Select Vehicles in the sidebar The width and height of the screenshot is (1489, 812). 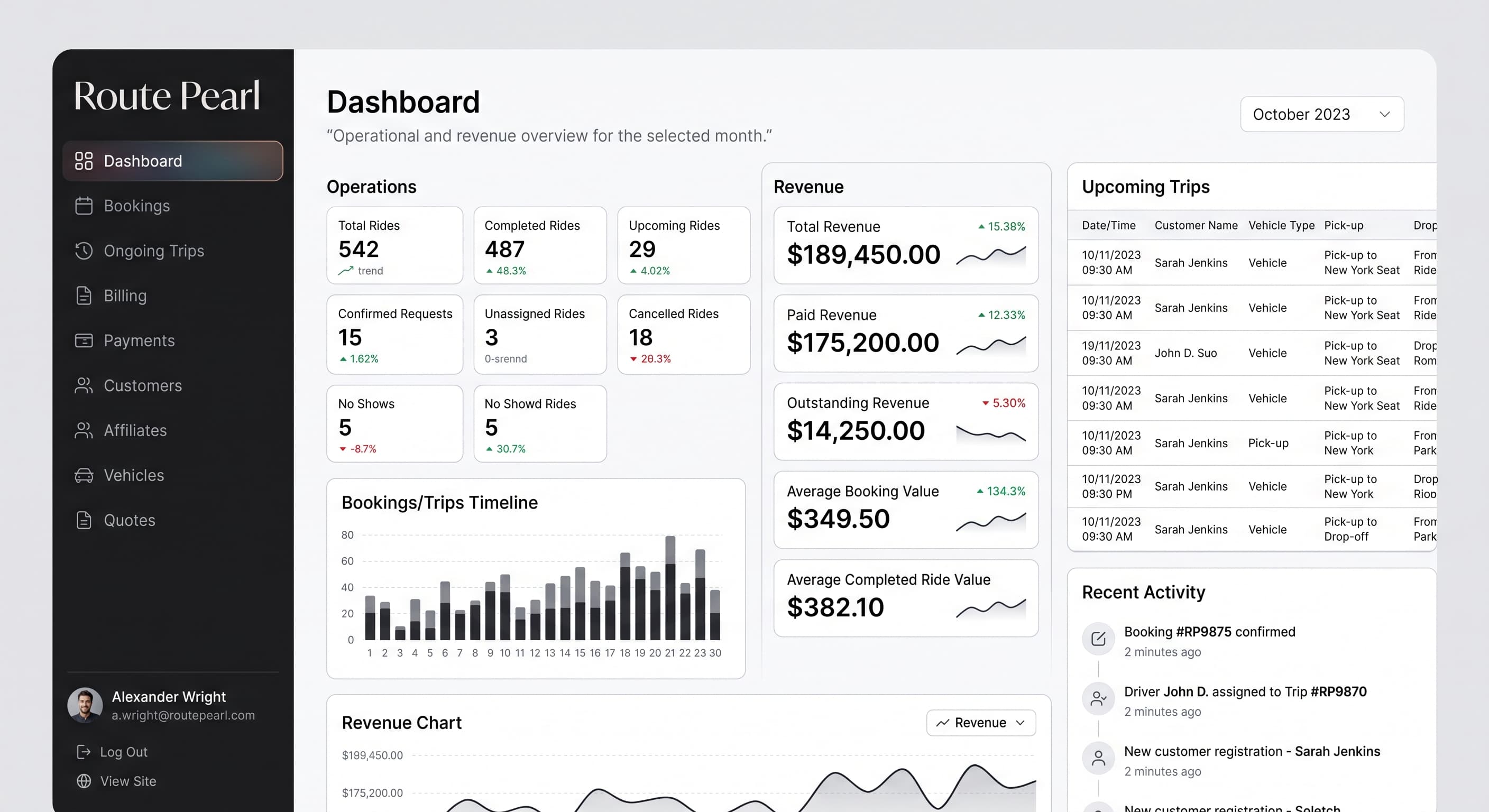pyautogui.click(x=173, y=475)
